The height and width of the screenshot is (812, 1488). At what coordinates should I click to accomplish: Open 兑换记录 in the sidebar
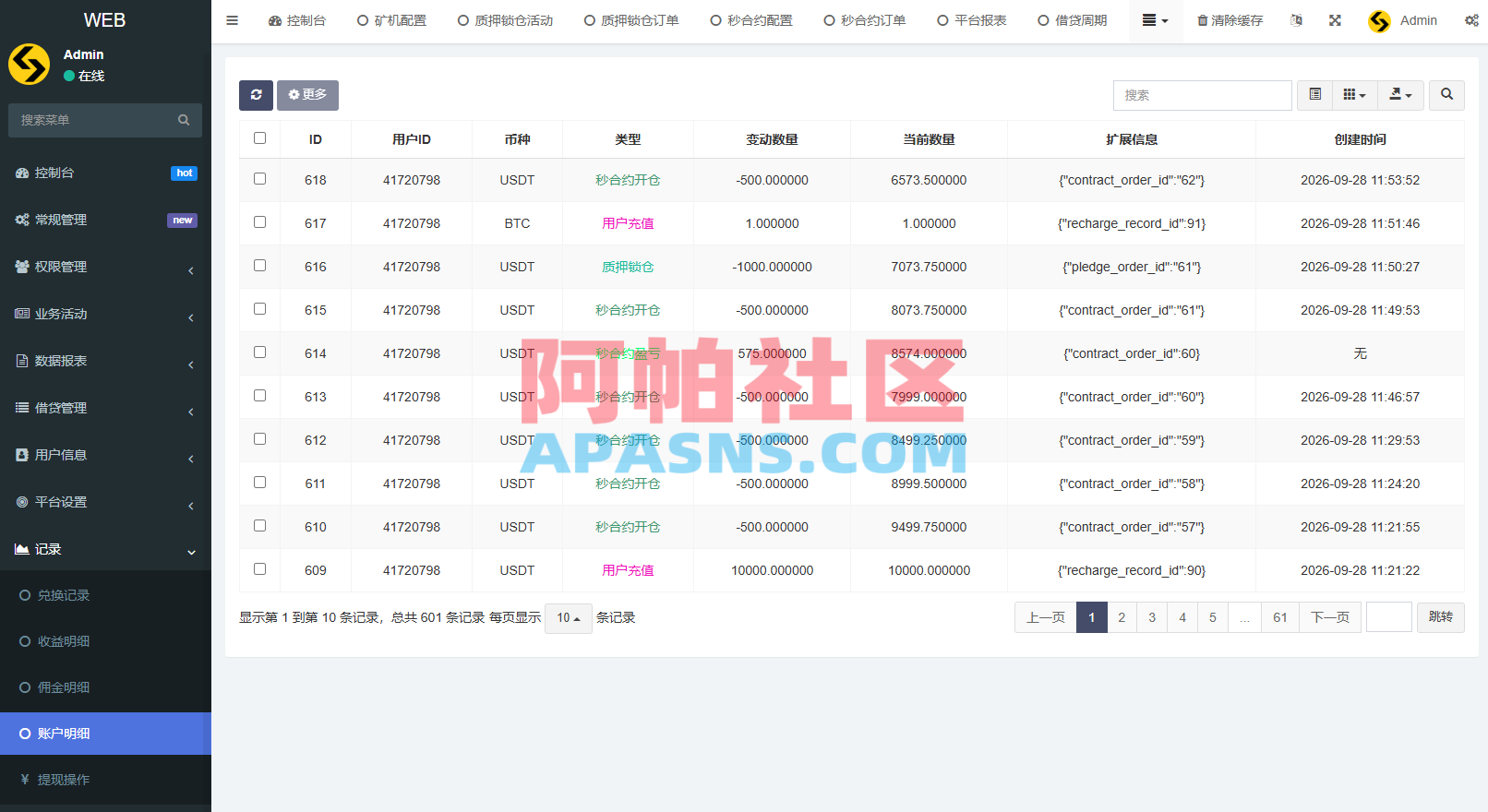105,595
